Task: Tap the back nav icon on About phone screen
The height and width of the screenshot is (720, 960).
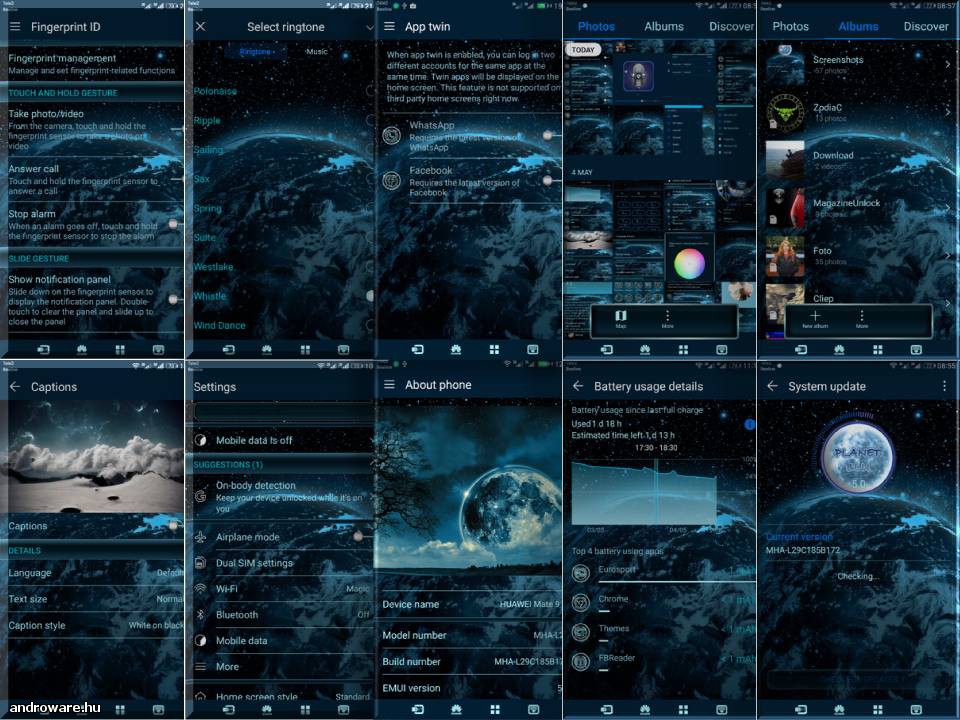Action: pos(418,709)
